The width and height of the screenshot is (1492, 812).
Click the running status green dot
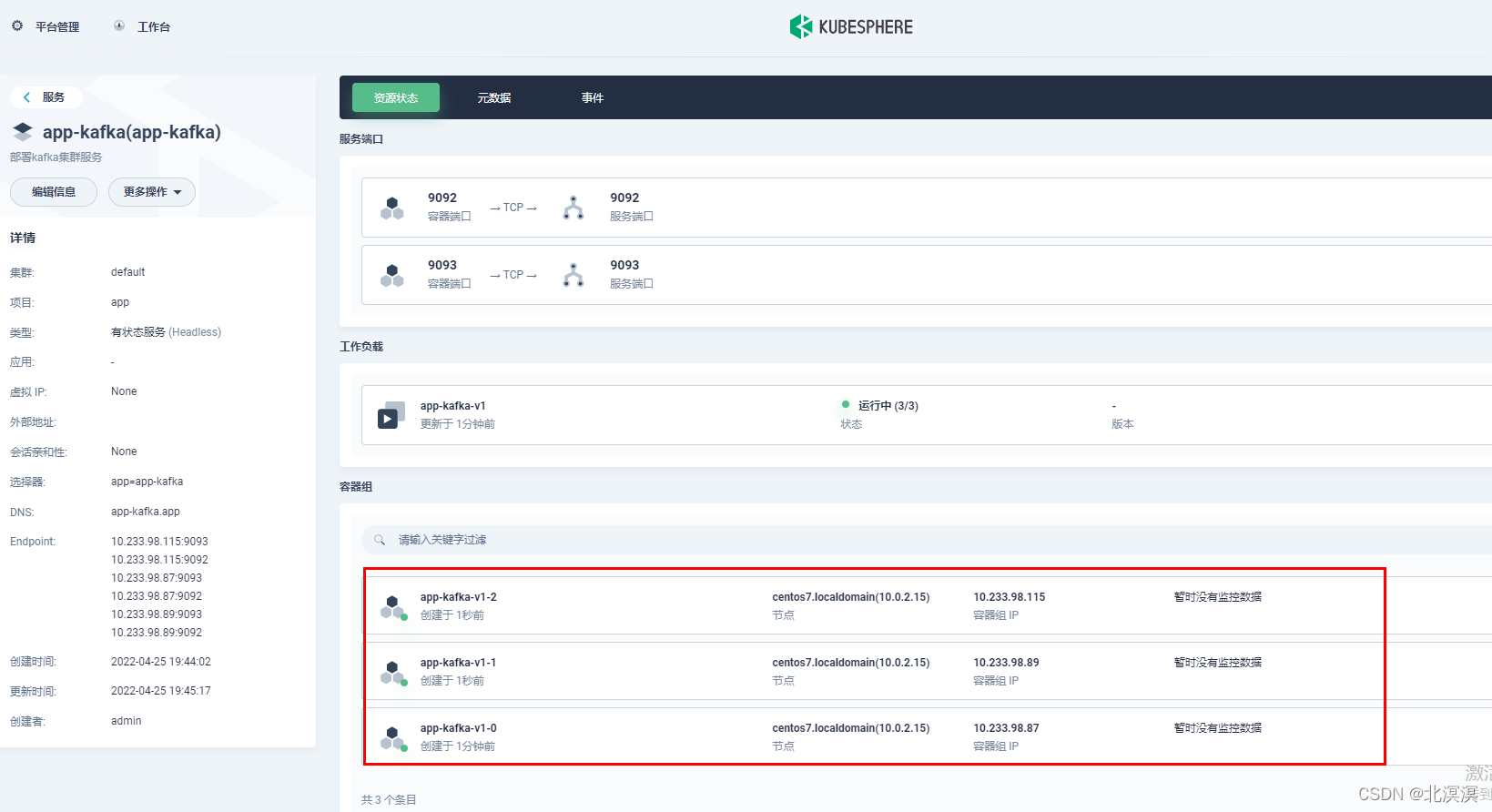pos(846,405)
